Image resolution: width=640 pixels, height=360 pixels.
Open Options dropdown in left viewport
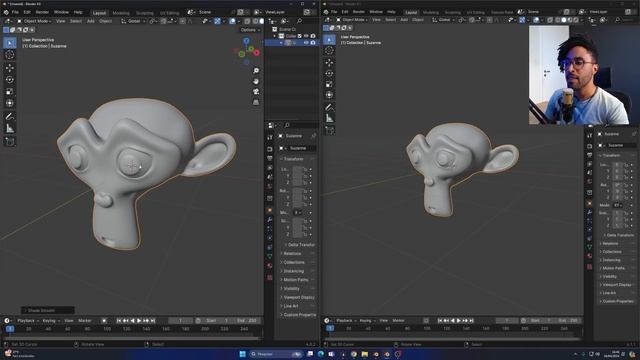click(x=250, y=30)
